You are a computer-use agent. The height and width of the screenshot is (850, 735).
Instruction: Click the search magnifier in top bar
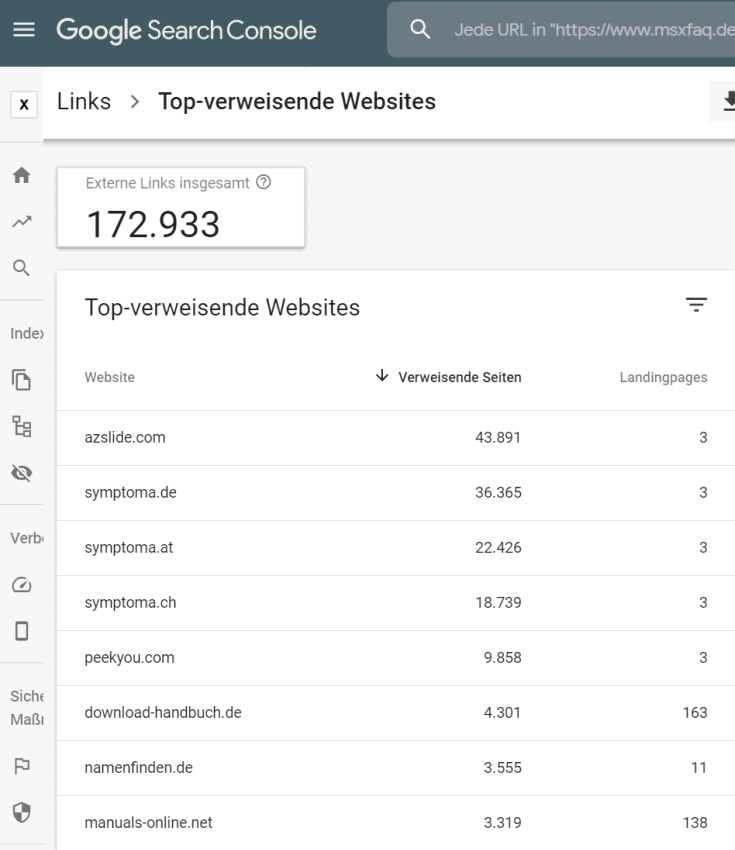point(420,29)
